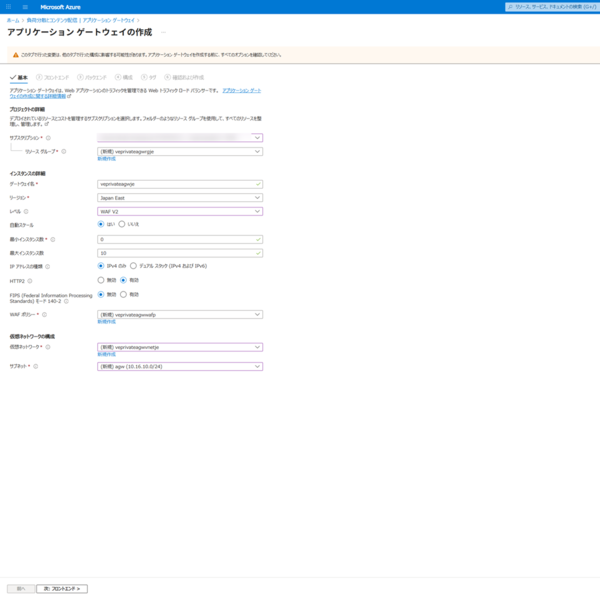Switch to the バックエンド tab
Screen dimensions: 600x600
[92, 77]
